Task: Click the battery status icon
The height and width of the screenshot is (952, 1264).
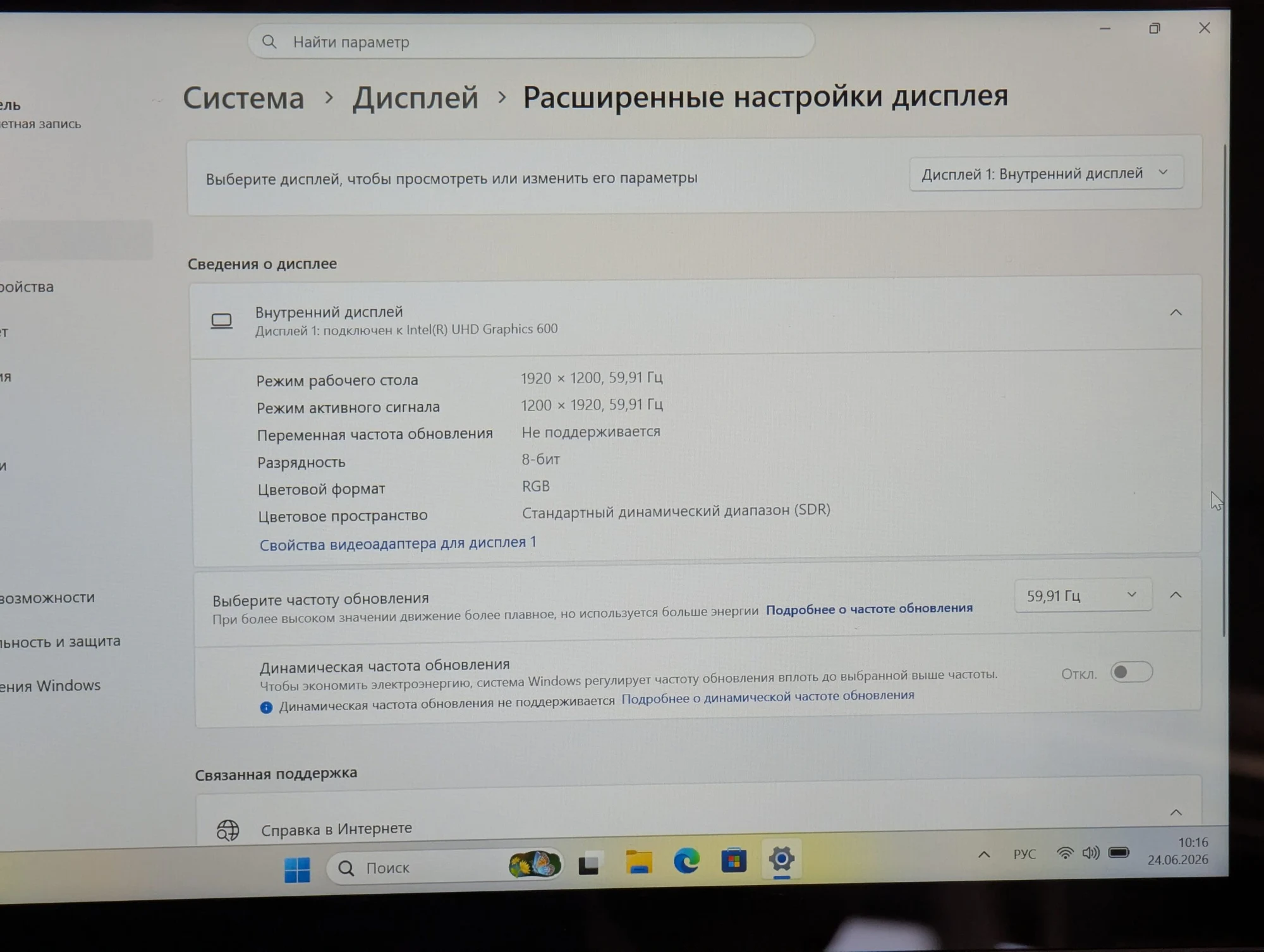Action: [x=1119, y=852]
